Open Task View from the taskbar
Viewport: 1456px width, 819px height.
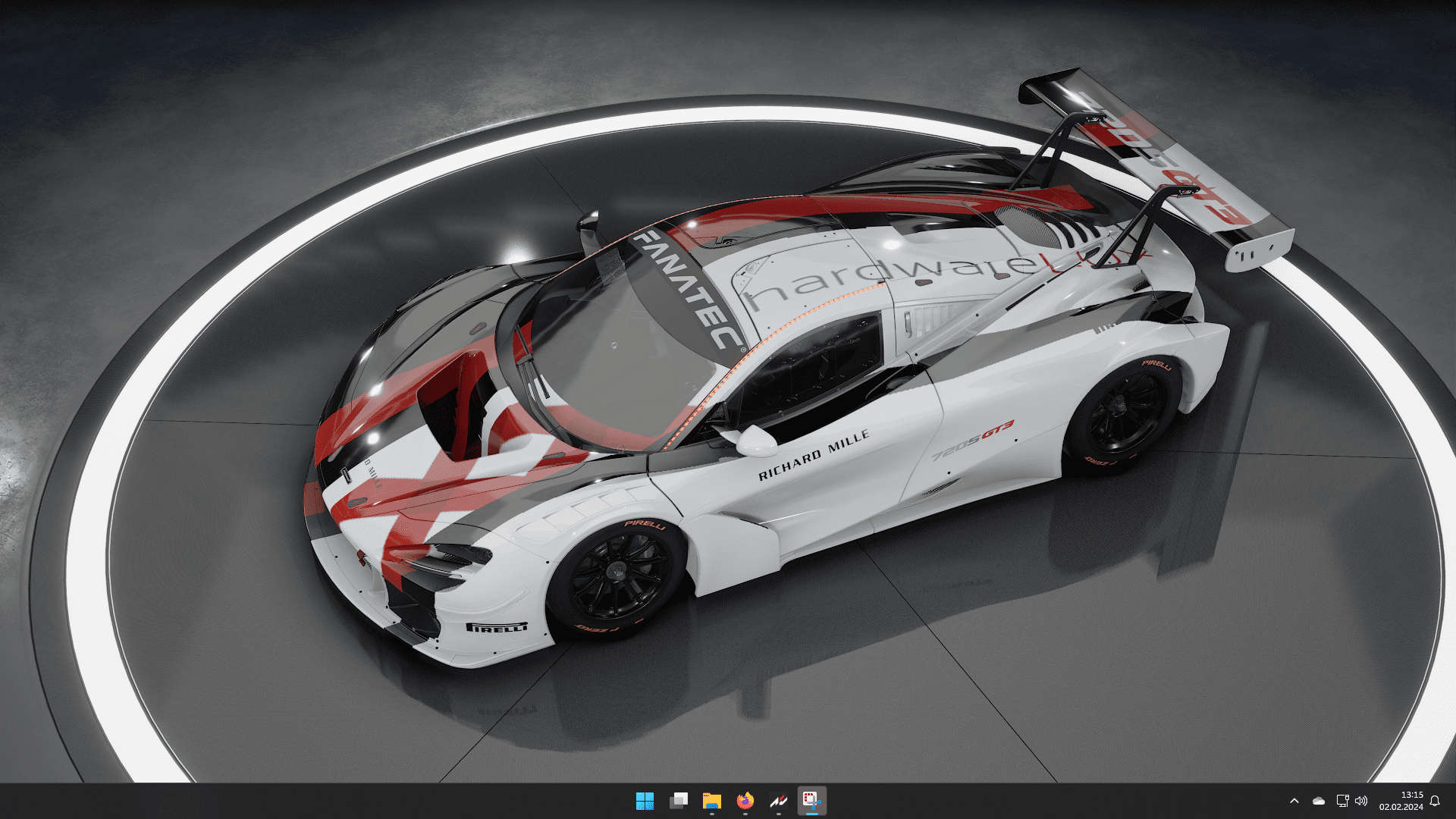coord(679,801)
